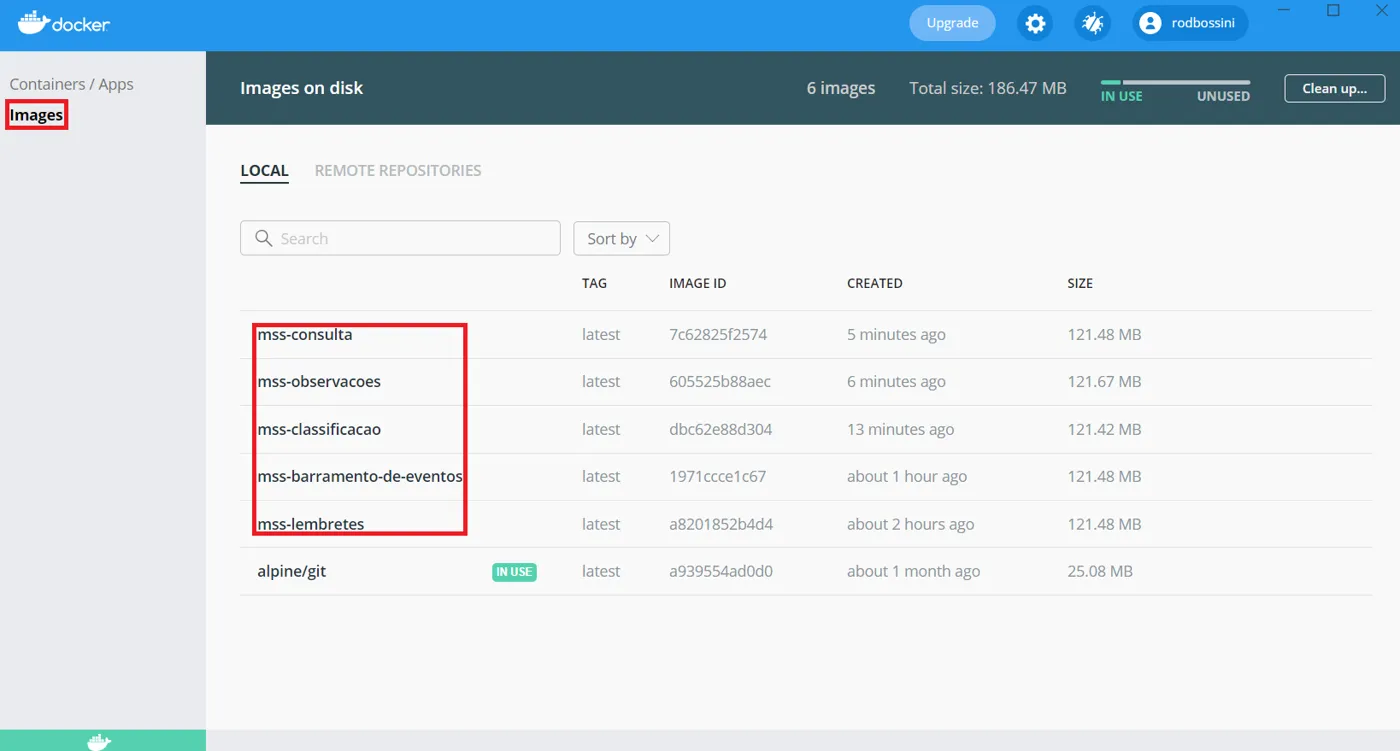The width and height of the screenshot is (1400, 751).
Task: Click image ID 1971ccce1c67
Action: [x=717, y=477]
